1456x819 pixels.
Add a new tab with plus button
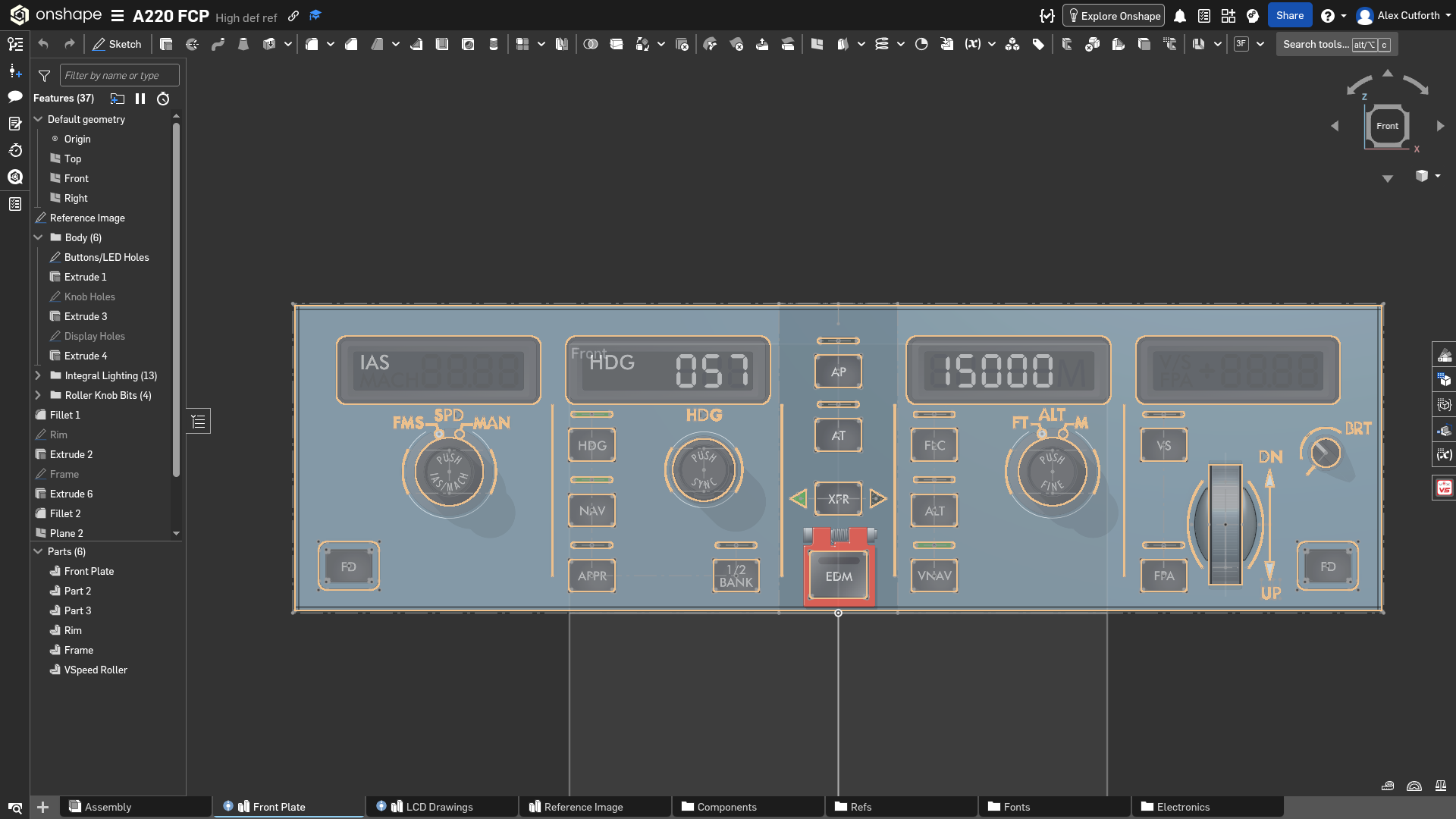tap(43, 807)
